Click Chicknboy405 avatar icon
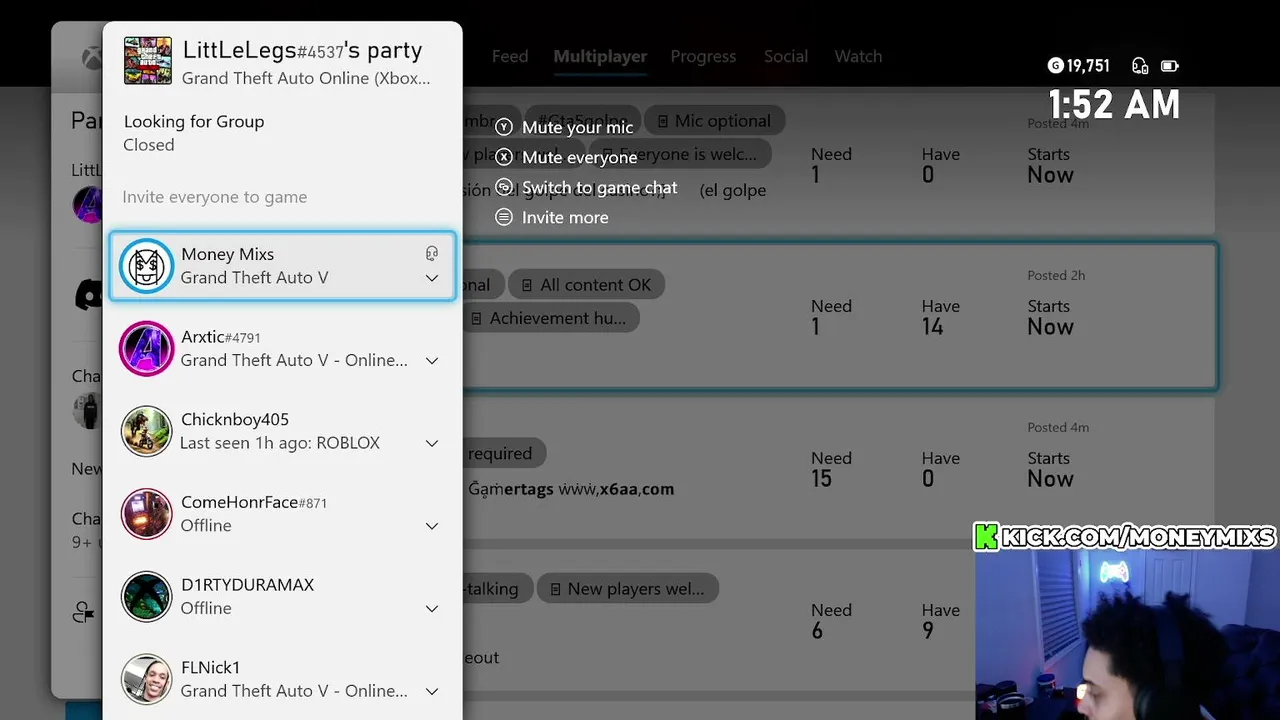Screen dimensions: 1280x720 point(146,431)
